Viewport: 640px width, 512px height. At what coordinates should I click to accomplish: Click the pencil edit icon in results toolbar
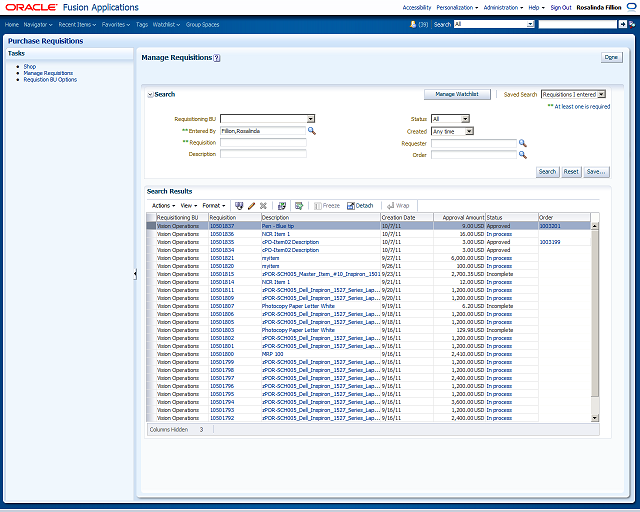pyautogui.click(x=251, y=206)
